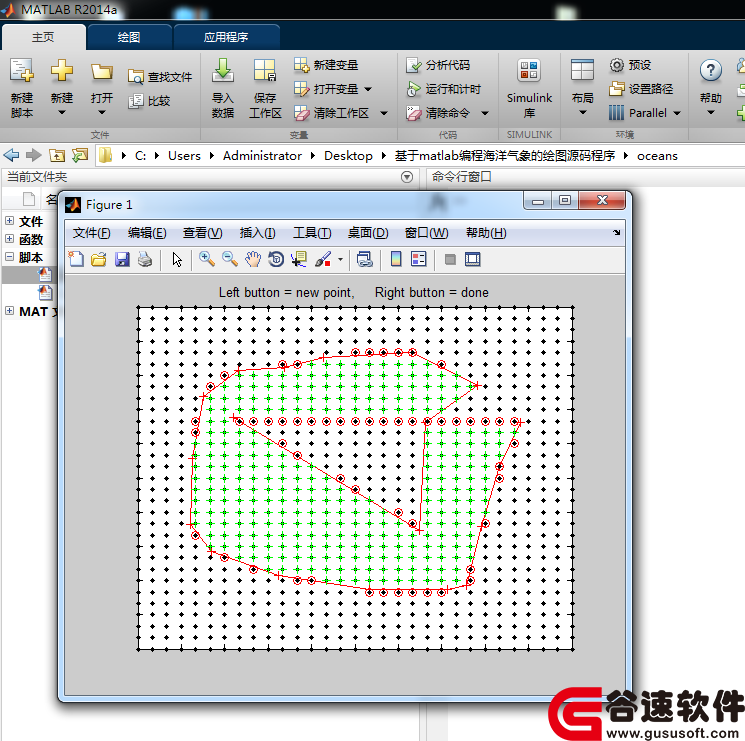Click New Figure icon in Figure toolbar
This screenshot has width=745, height=741.
(x=76, y=259)
